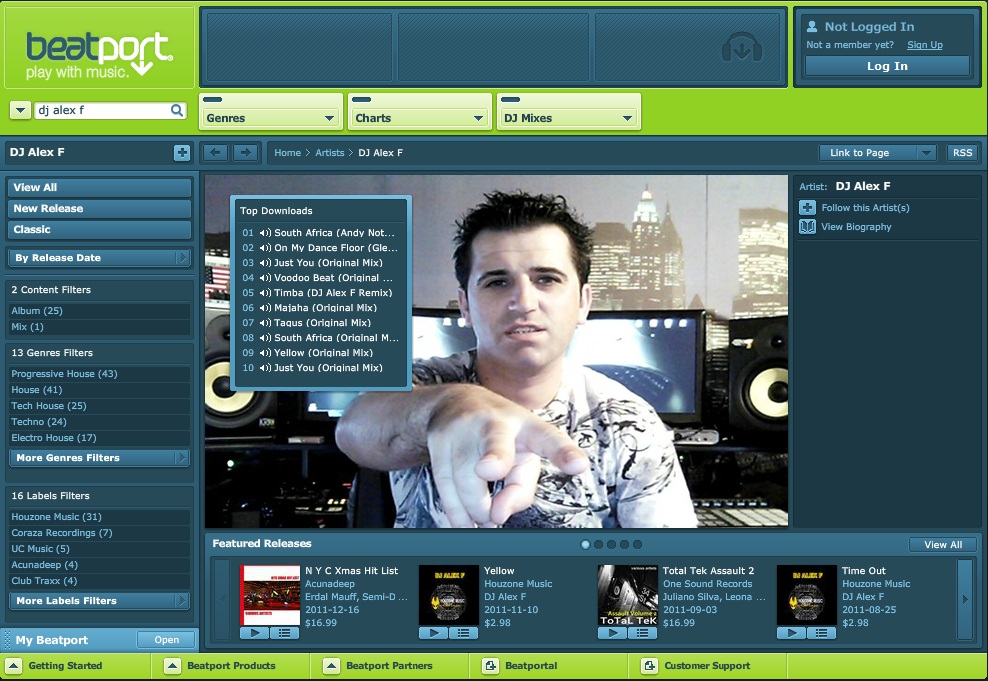The width and height of the screenshot is (988, 681).
Task: Select the New Release filter tab
Action: (x=99, y=209)
